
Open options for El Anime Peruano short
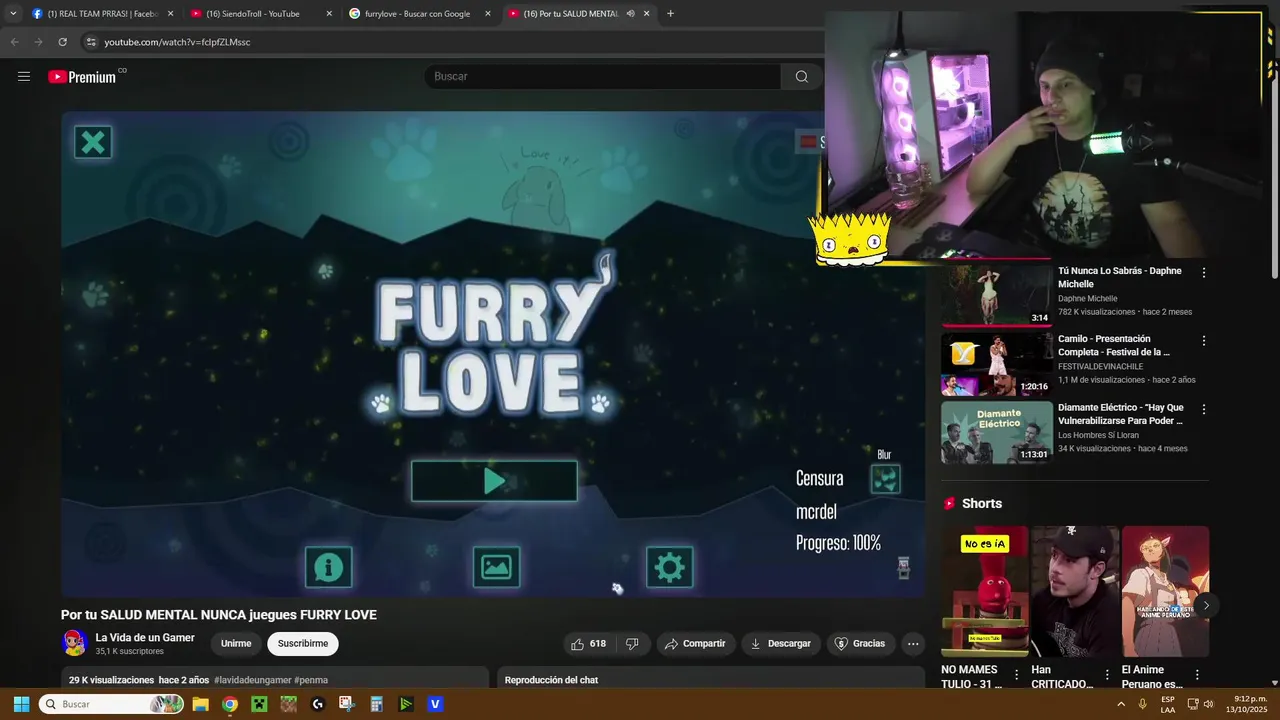coord(1197,675)
